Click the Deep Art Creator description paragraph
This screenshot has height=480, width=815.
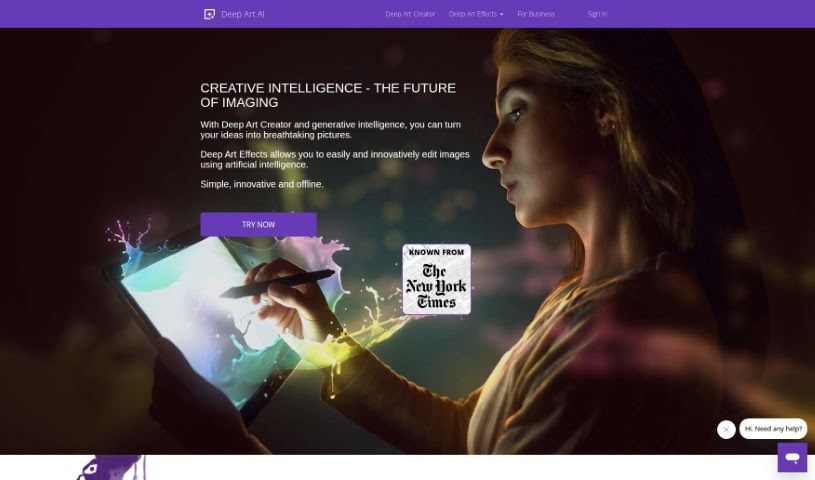coord(331,129)
